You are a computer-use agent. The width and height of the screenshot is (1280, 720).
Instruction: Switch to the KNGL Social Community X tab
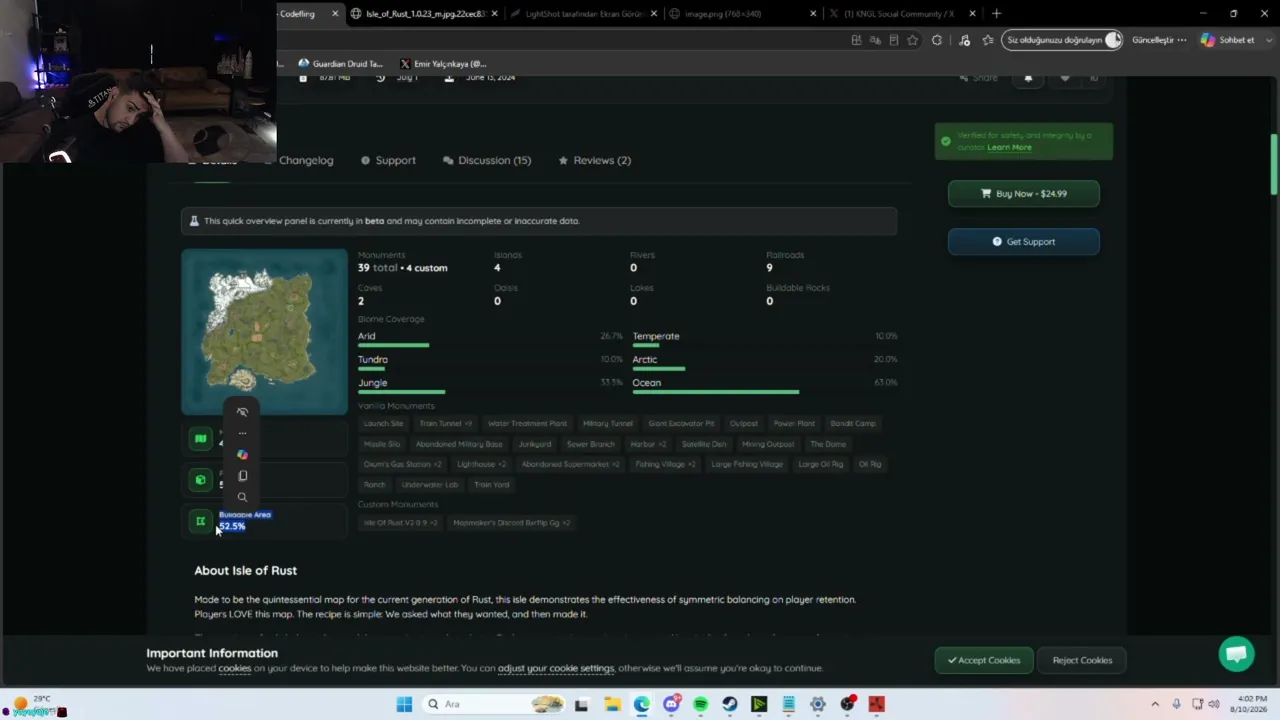900,14
